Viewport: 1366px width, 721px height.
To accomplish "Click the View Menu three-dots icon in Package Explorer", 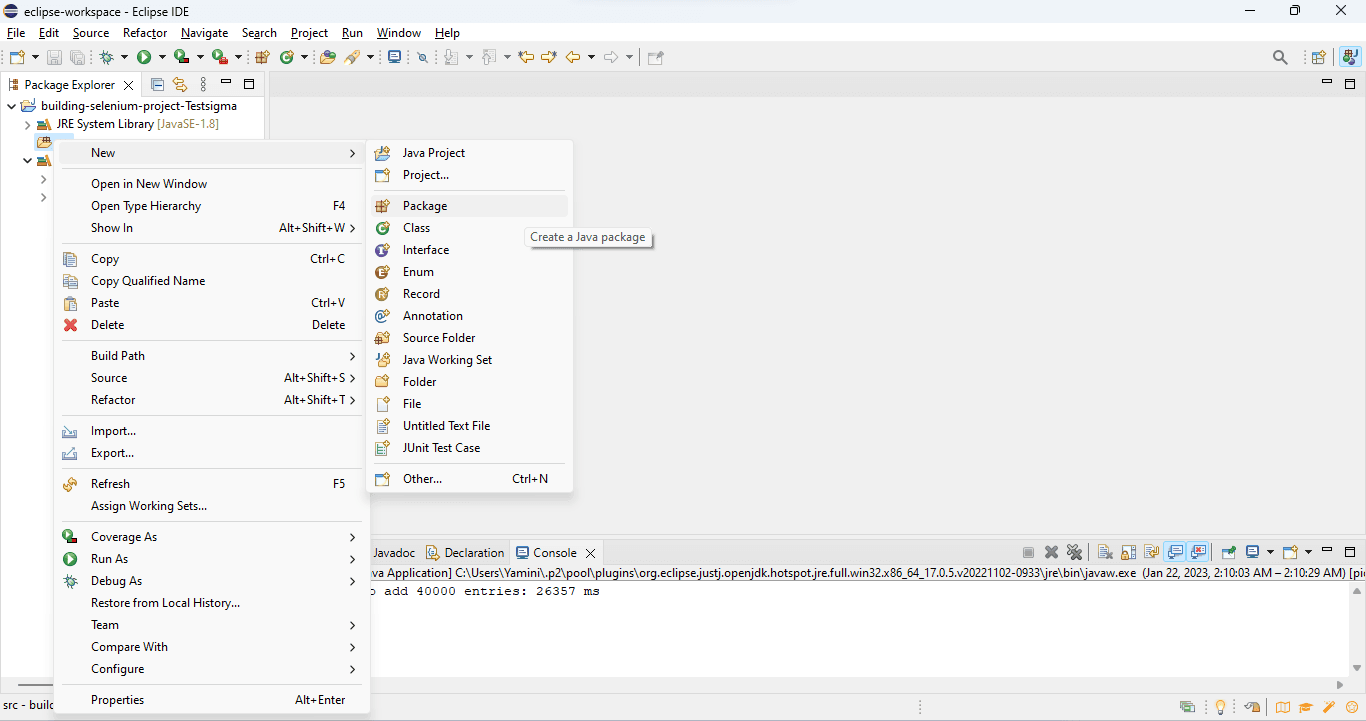I will point(203,85).
